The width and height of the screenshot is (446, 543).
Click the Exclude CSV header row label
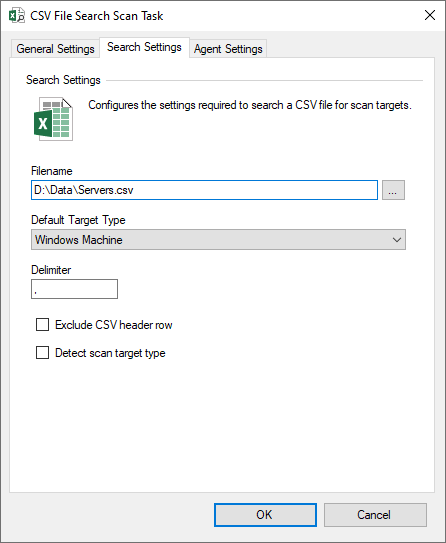pyautogui.click(x=114, y=325)
